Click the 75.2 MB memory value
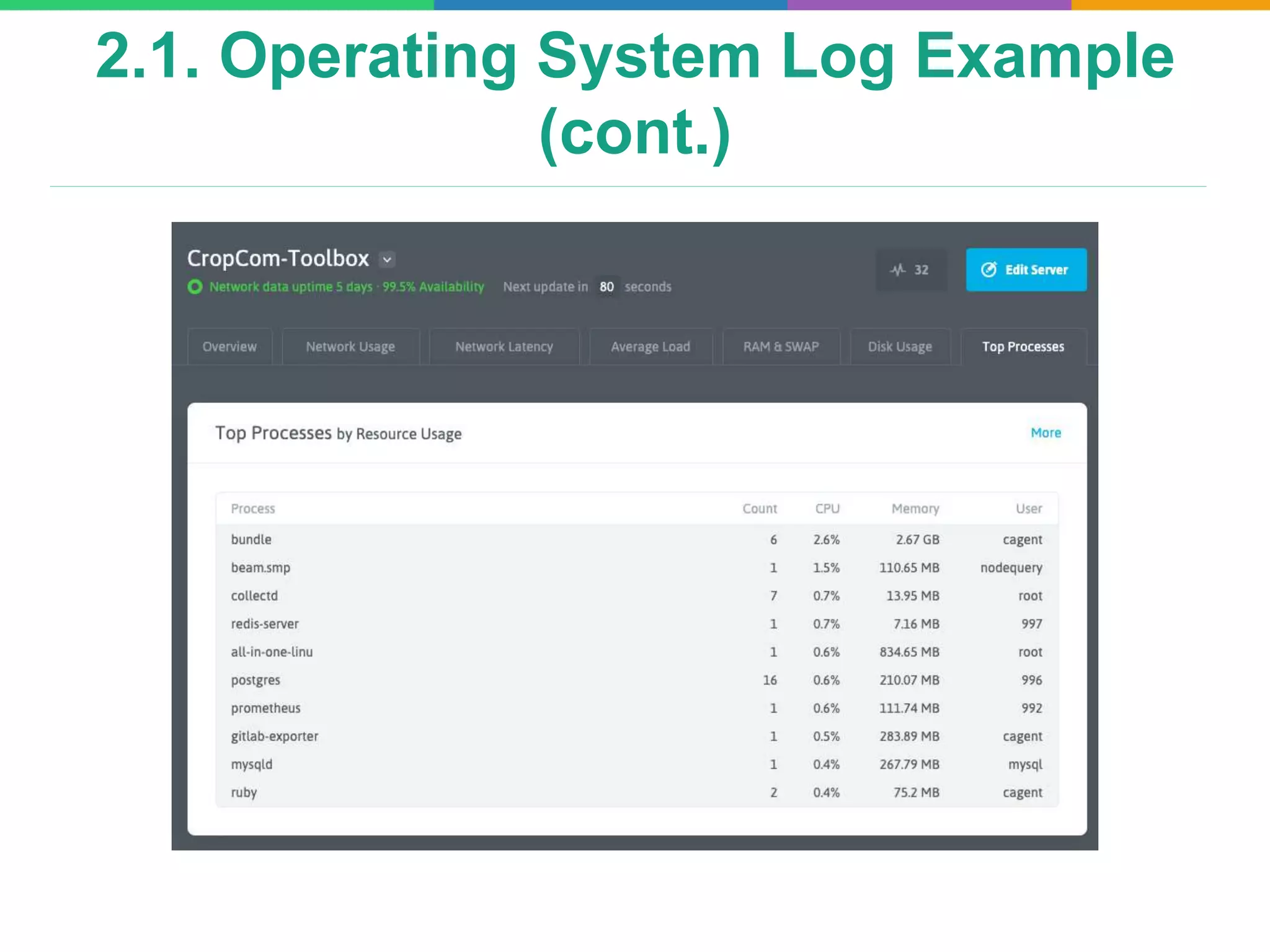The width and height of the screenshot is (1270, 952). click(x=916, y=793)
